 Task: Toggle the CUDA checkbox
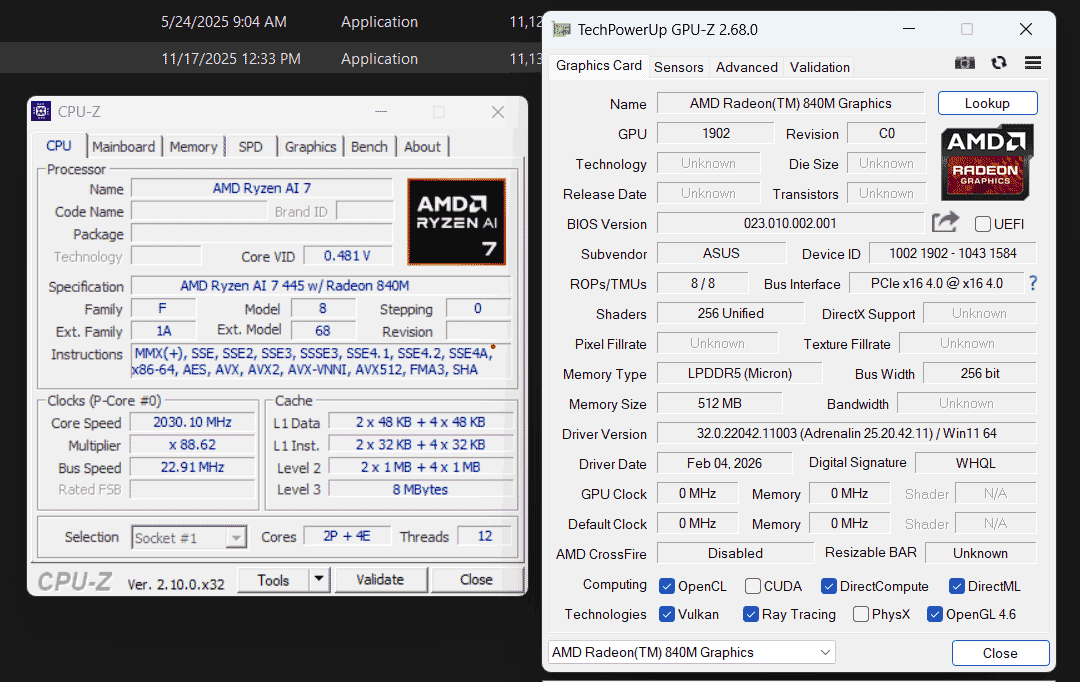pyautogui.click(x=753, y=586)
